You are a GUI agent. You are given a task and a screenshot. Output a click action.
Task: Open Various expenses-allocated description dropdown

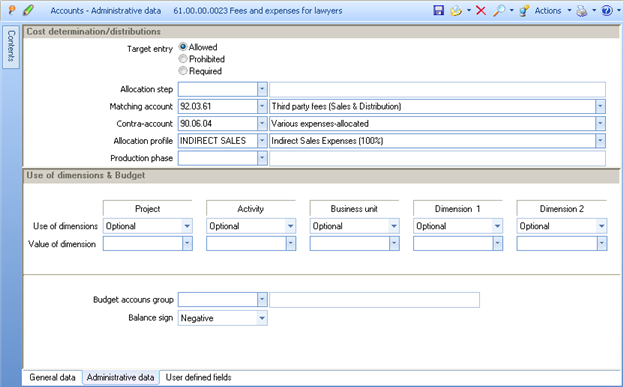pos(600,124)
